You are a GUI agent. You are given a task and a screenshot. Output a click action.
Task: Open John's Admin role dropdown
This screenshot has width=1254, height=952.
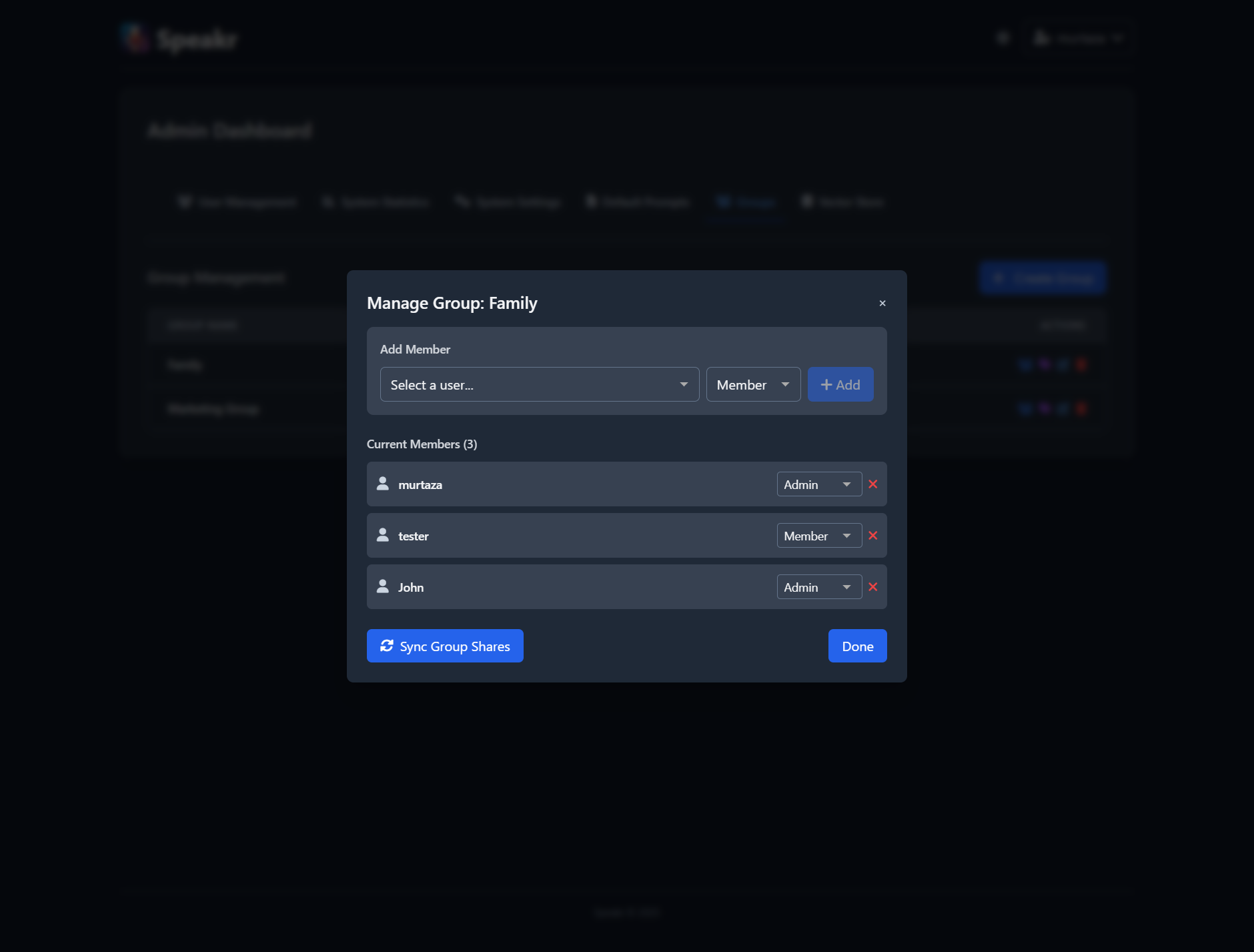coord(819,586)
